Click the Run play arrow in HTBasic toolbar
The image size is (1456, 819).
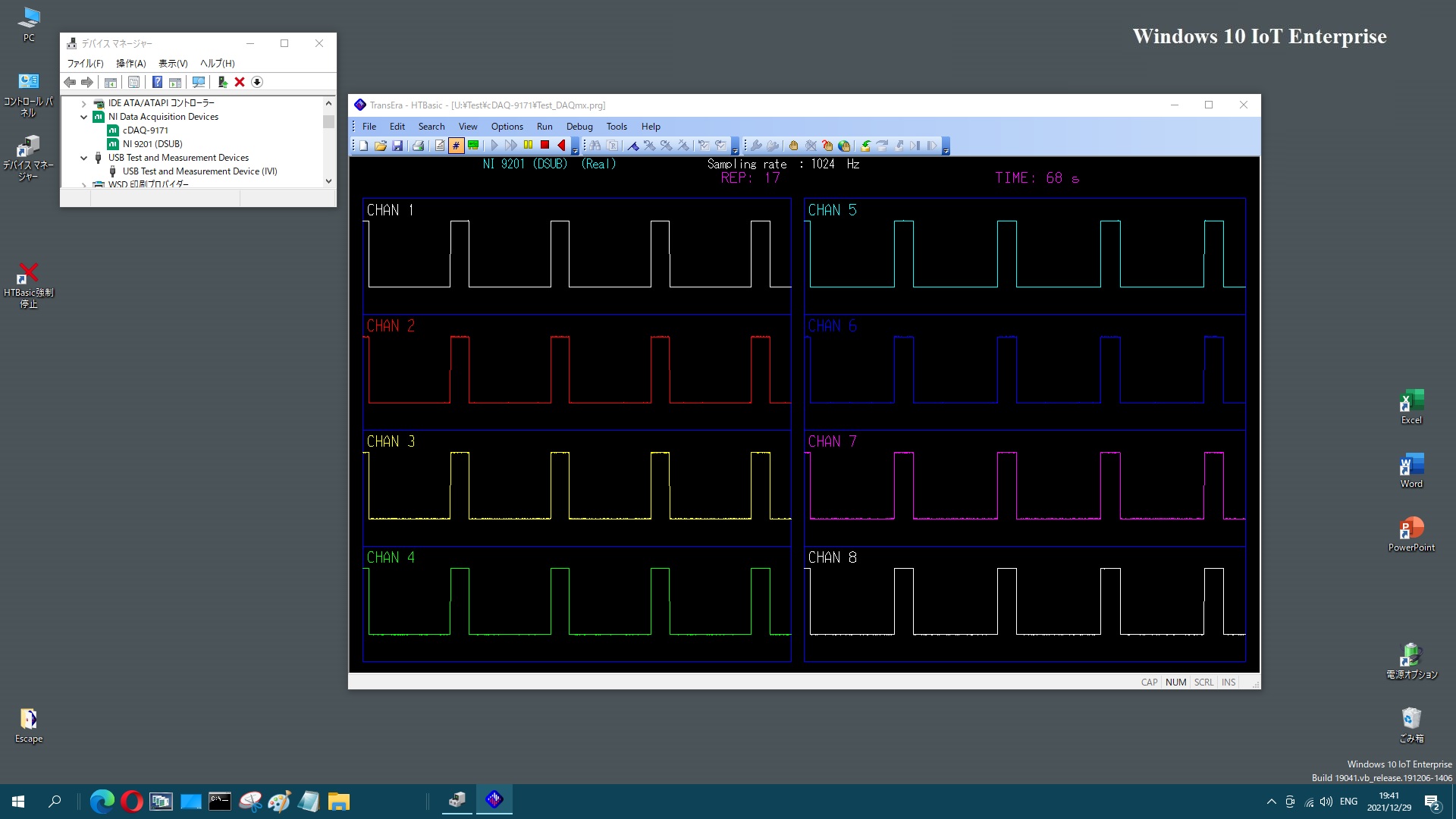click(494, 146)
